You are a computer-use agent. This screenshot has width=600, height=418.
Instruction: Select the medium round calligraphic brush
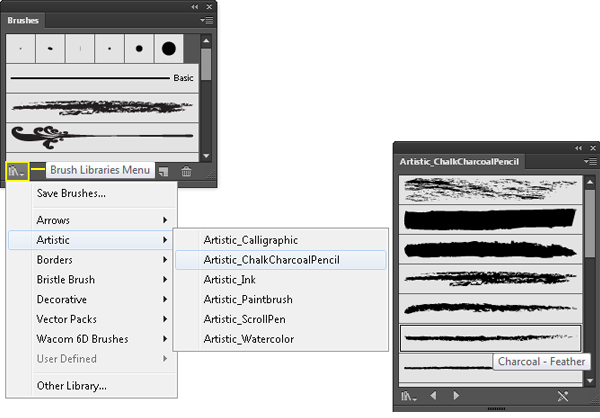(139, 49)
